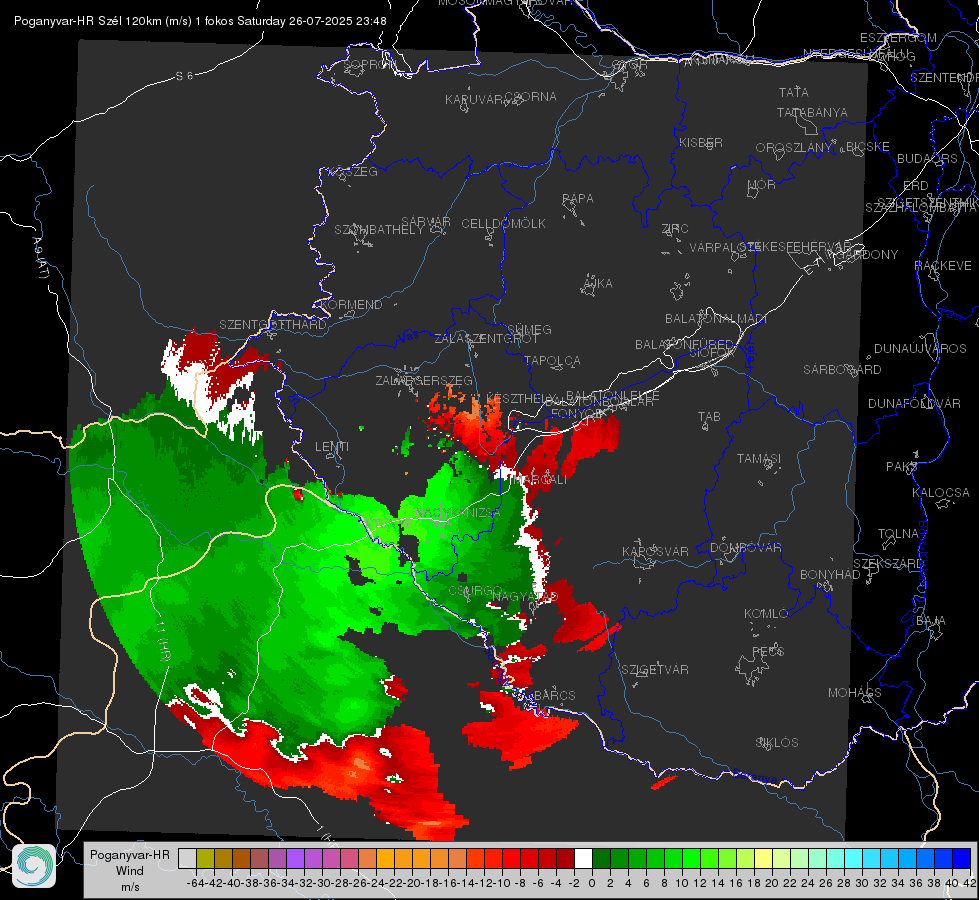Image resolution: width=979 pixels, height=900 pixels.
Task: Select the S 6 road label
Action: 184,76
